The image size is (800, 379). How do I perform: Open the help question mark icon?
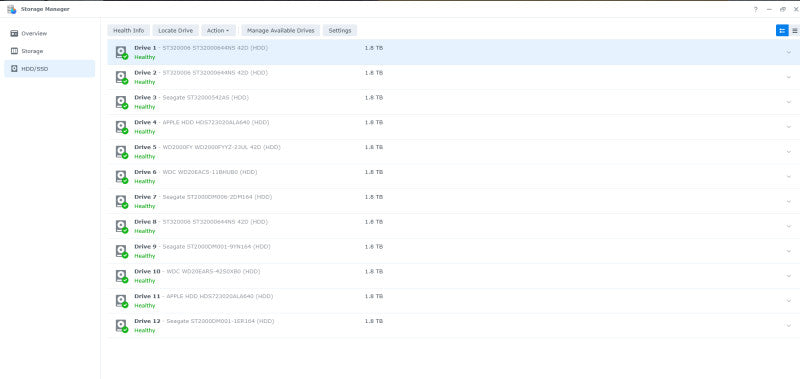pos(756,9)
